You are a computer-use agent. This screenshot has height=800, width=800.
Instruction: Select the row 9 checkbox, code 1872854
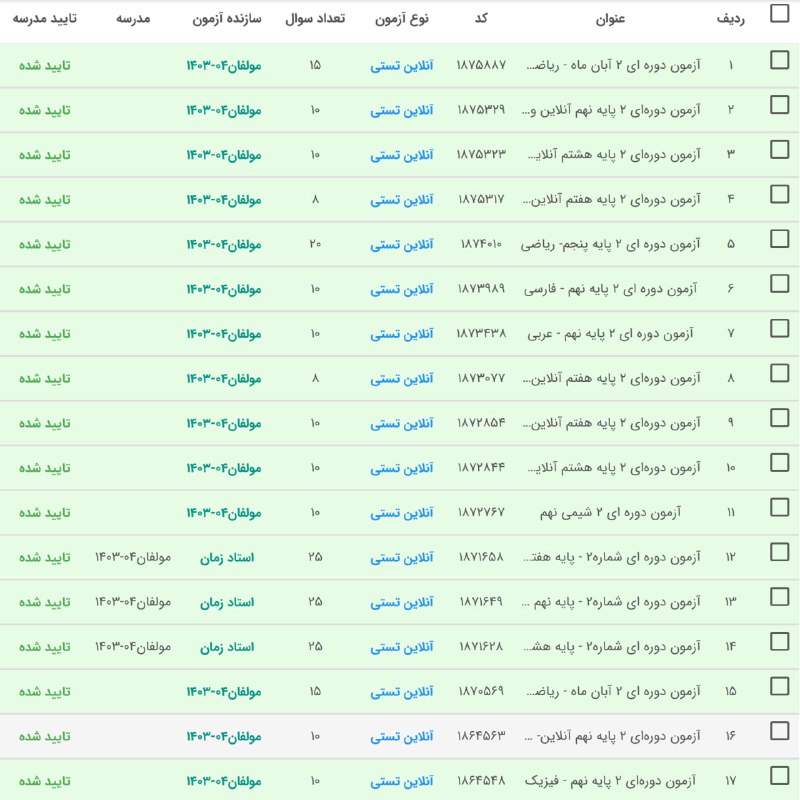click(779, 418)
